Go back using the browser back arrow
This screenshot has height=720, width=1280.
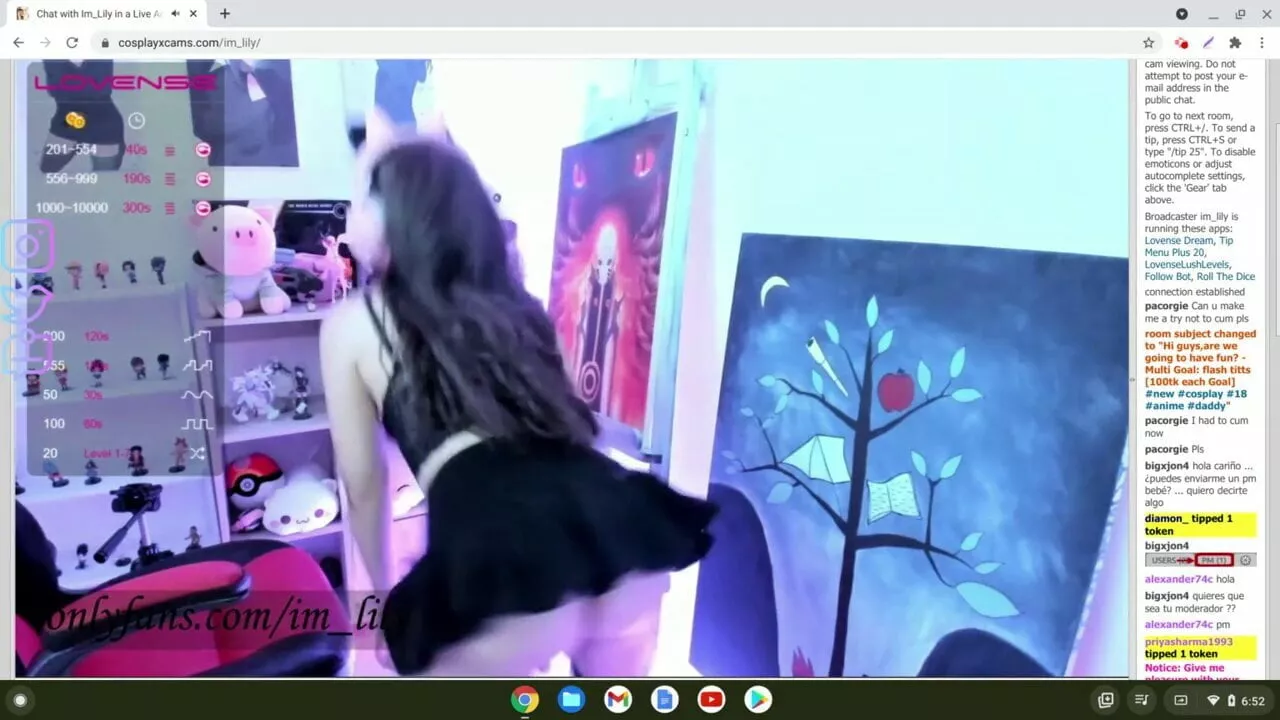[18, 43]
